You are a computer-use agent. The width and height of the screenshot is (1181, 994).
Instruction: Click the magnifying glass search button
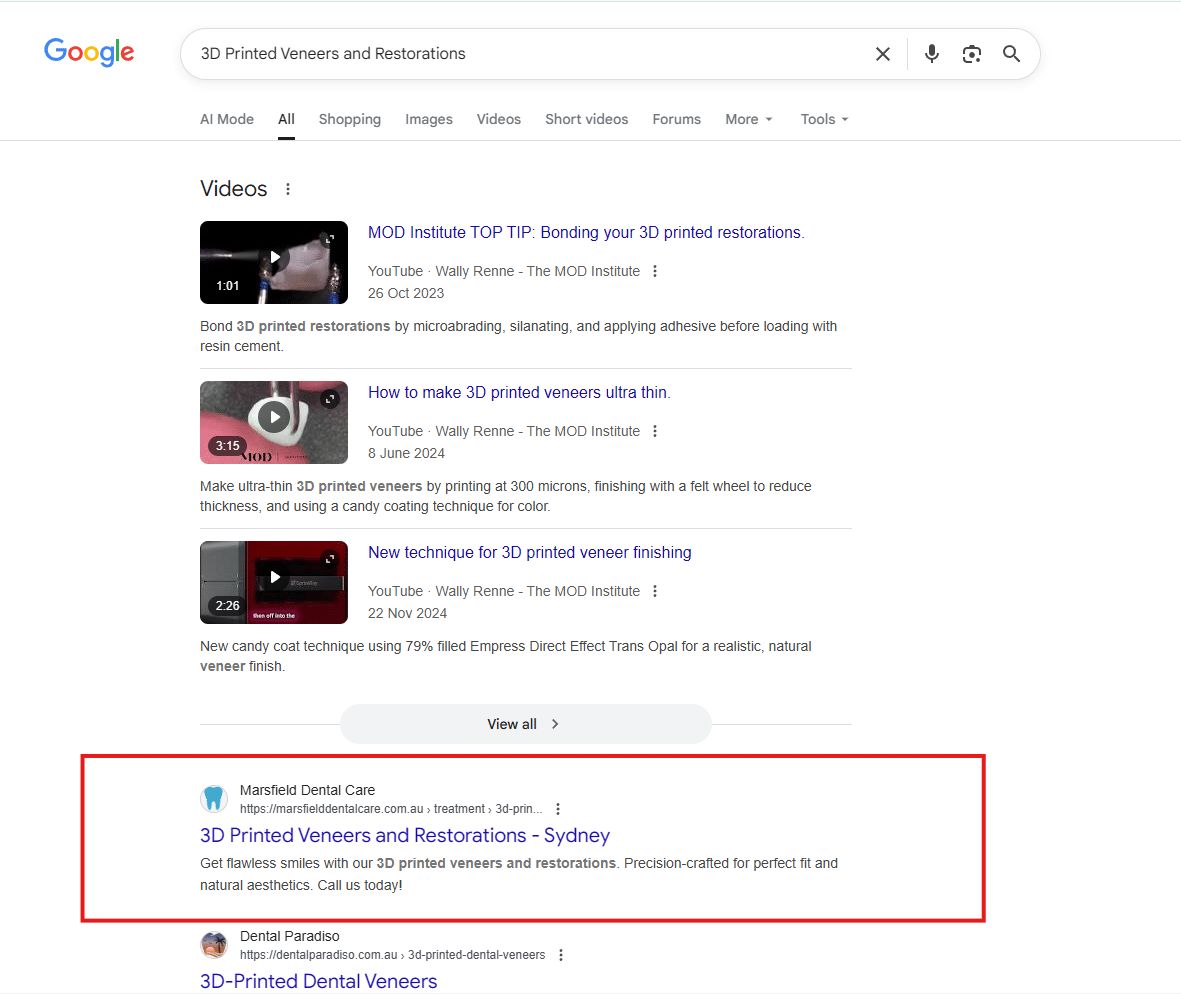click(x=1011, y=54)
